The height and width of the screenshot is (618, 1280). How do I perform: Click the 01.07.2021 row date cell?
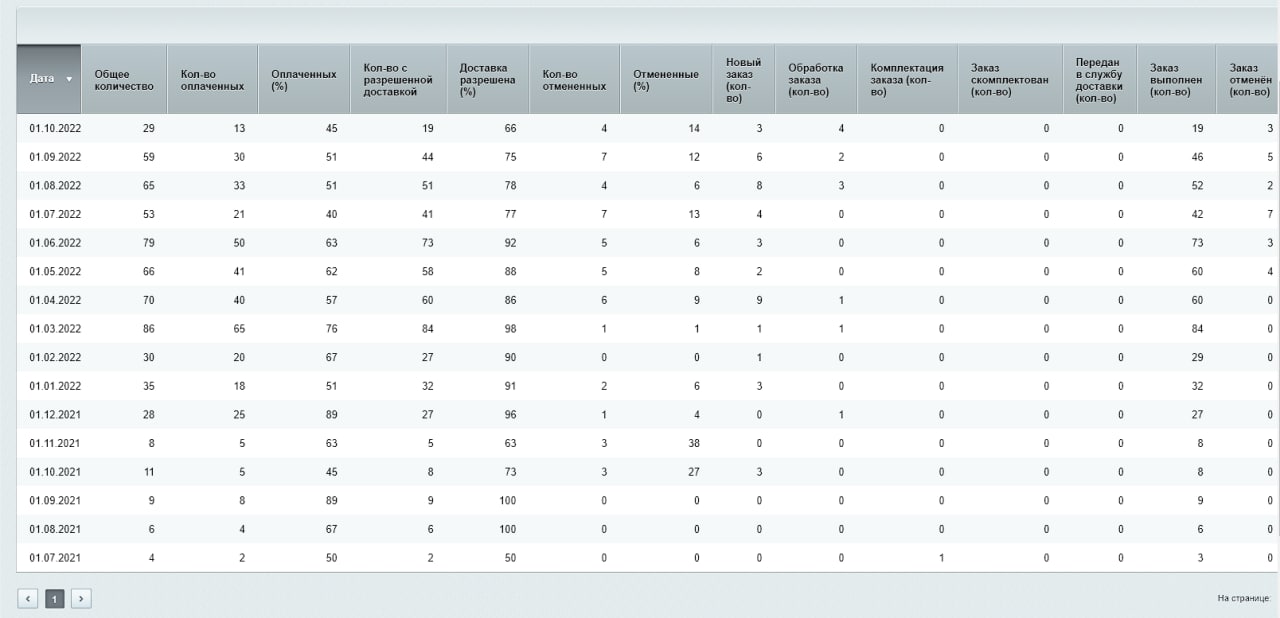tap(55, 558)
